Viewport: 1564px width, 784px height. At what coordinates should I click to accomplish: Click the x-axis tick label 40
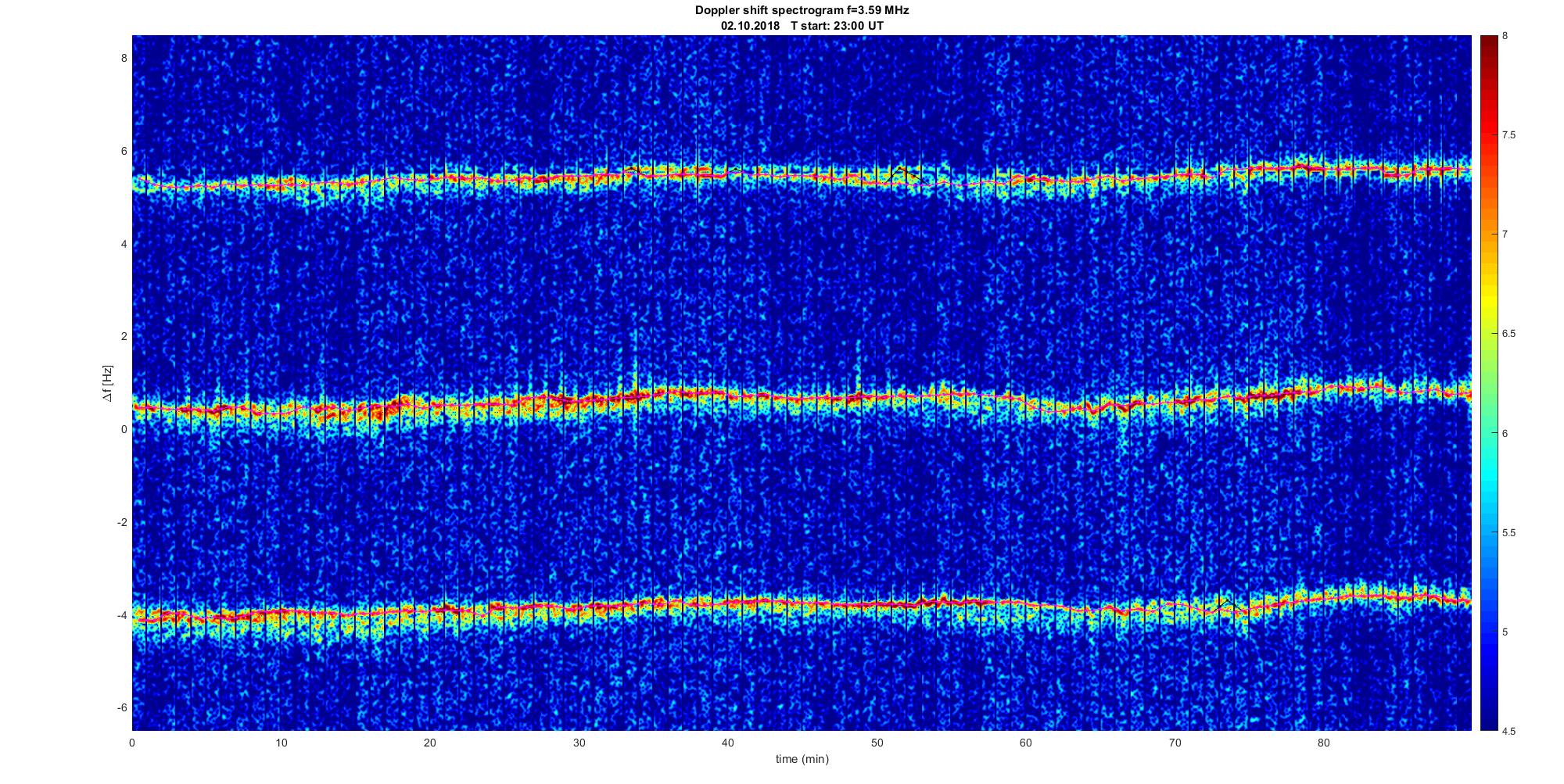728,742
